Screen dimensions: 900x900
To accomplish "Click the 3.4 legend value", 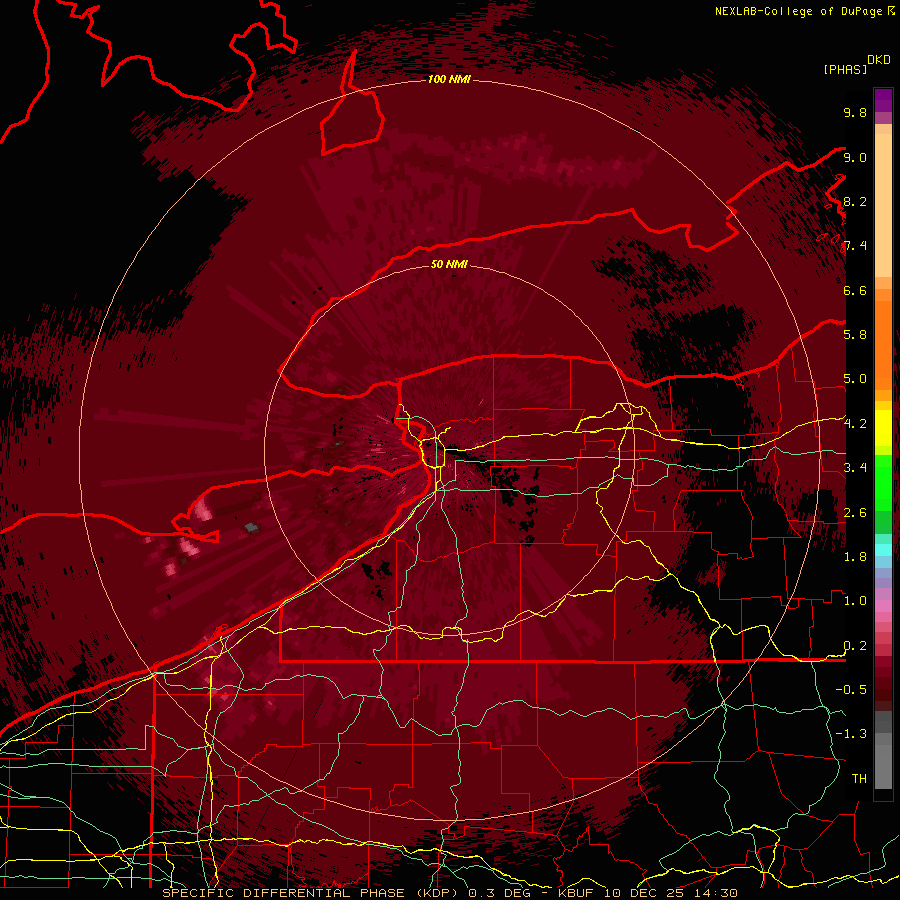I will (855, 468).
